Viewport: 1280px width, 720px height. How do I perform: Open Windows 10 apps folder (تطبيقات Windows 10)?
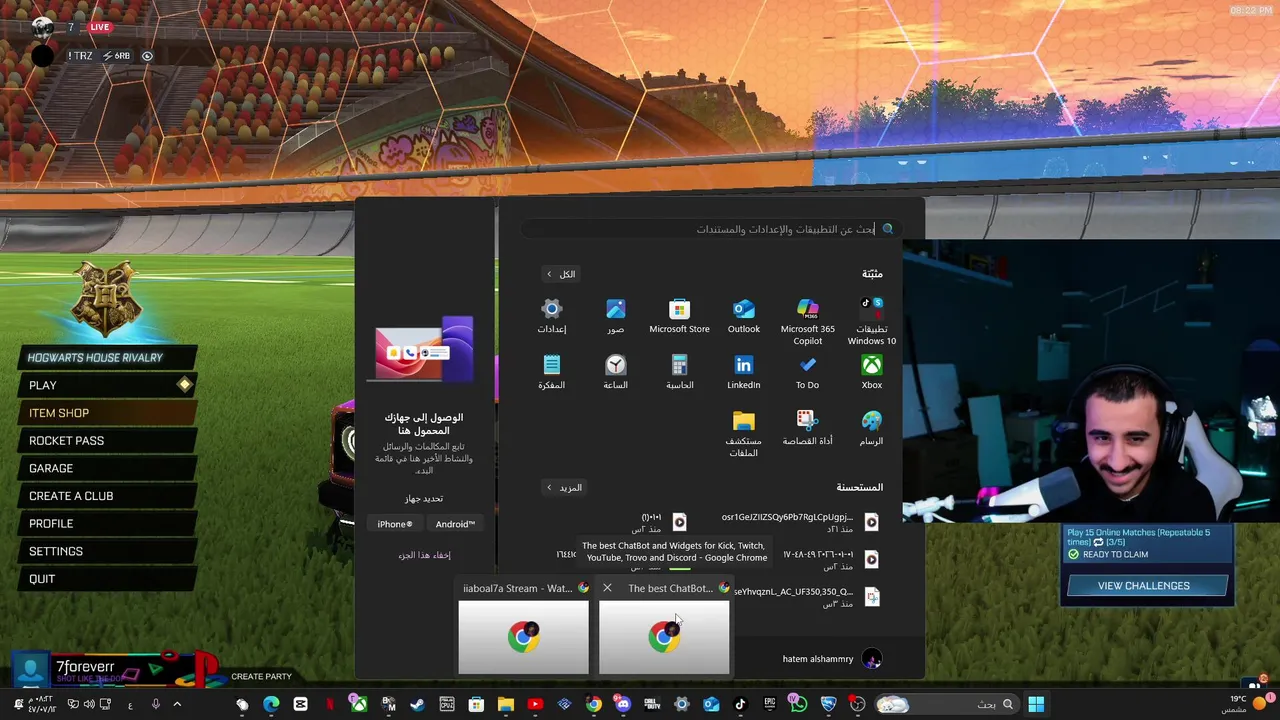(x=872, y=321)
